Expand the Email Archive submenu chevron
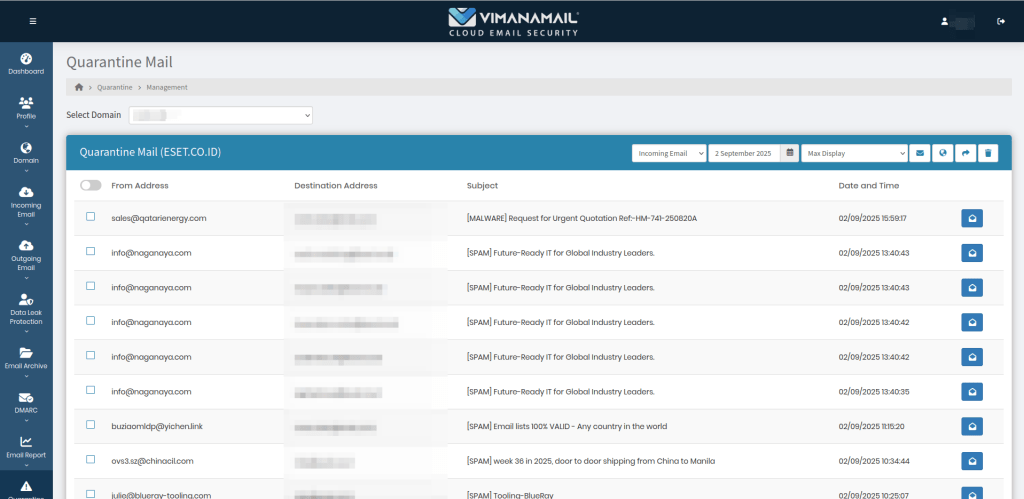This screenshot has height=499, width=1024. [26, 376]
